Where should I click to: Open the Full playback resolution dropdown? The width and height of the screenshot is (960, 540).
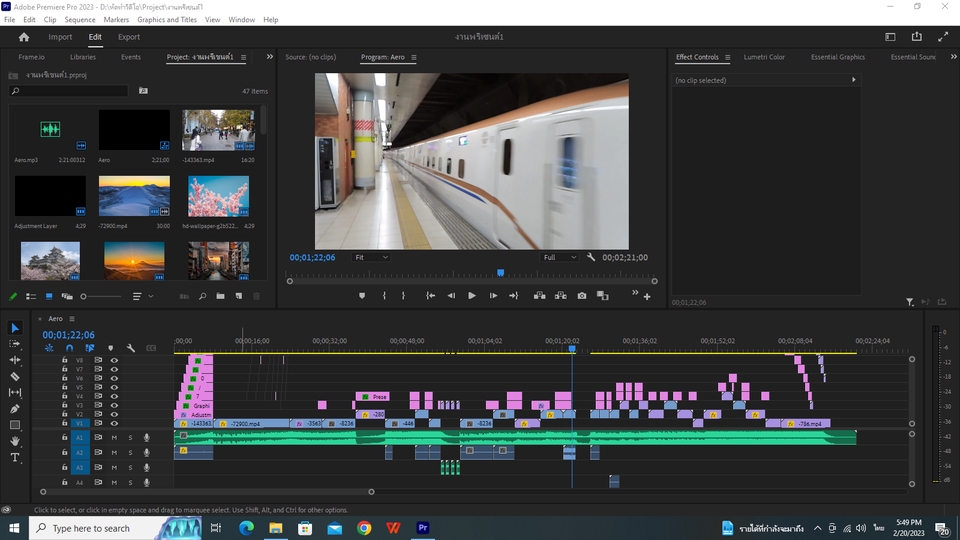[x=559, y=257]
